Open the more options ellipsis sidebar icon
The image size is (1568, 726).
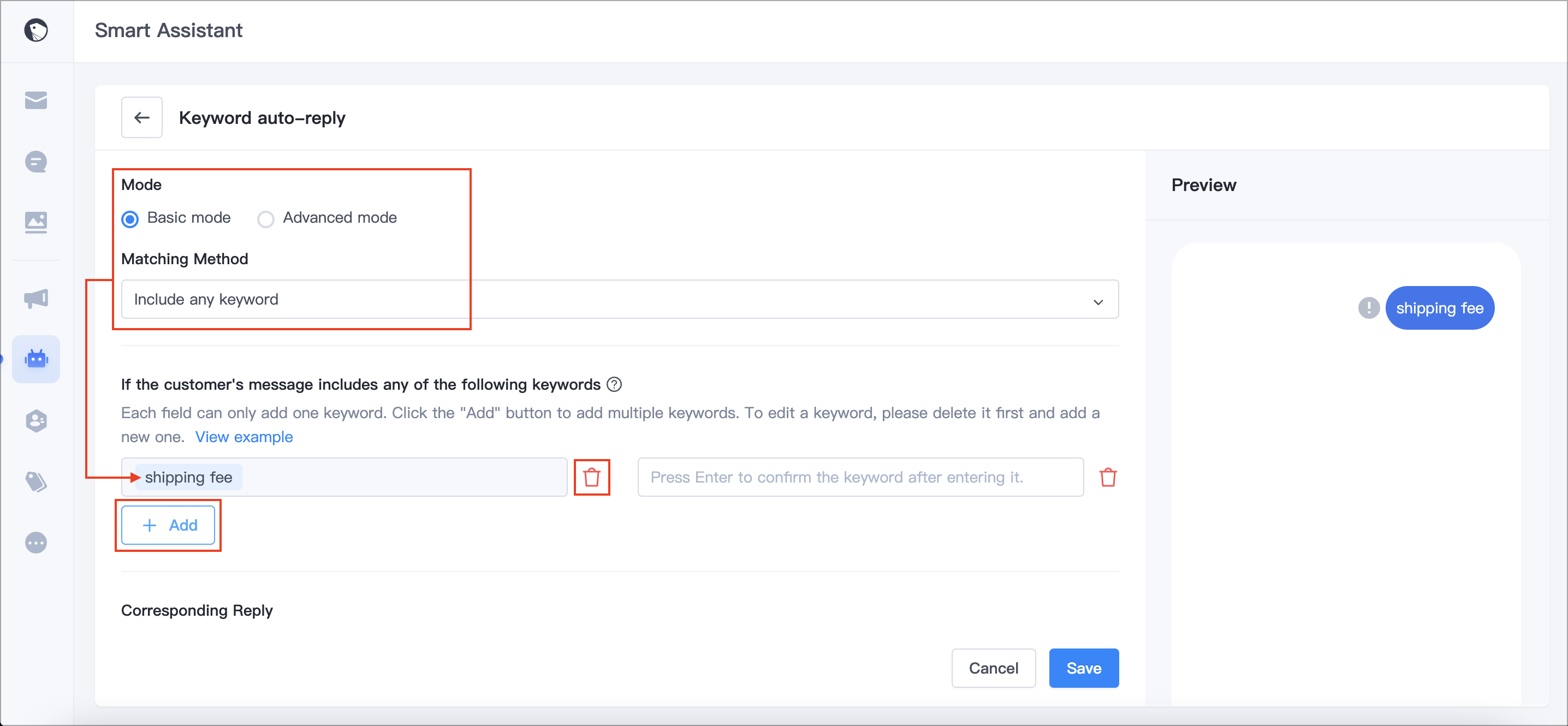[x=36, y=543]
